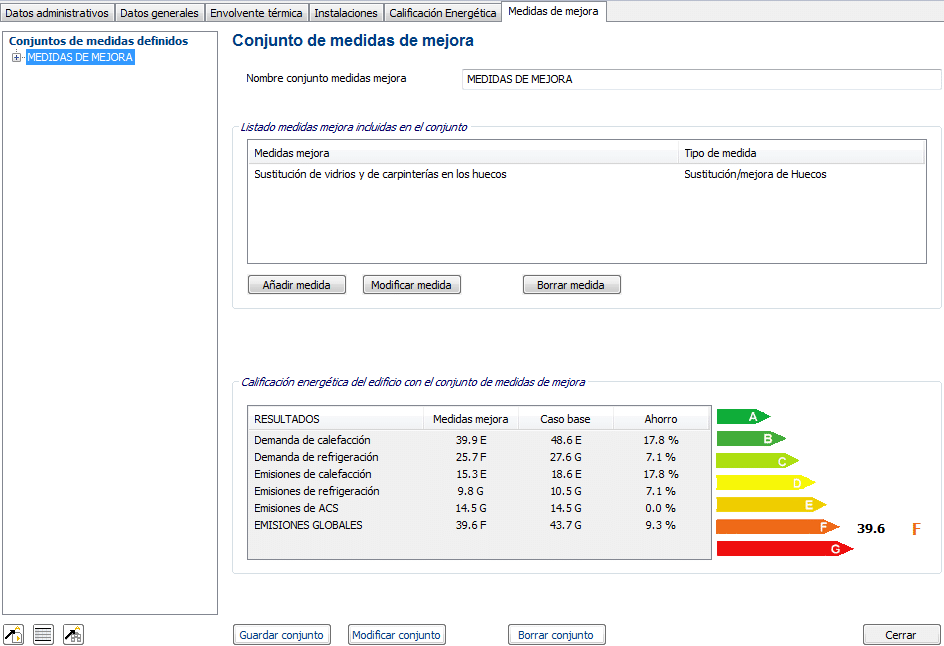The image size is (944, 646).
Task: Click the Ahorro column header in results
Action: click(x=660, y=419)
